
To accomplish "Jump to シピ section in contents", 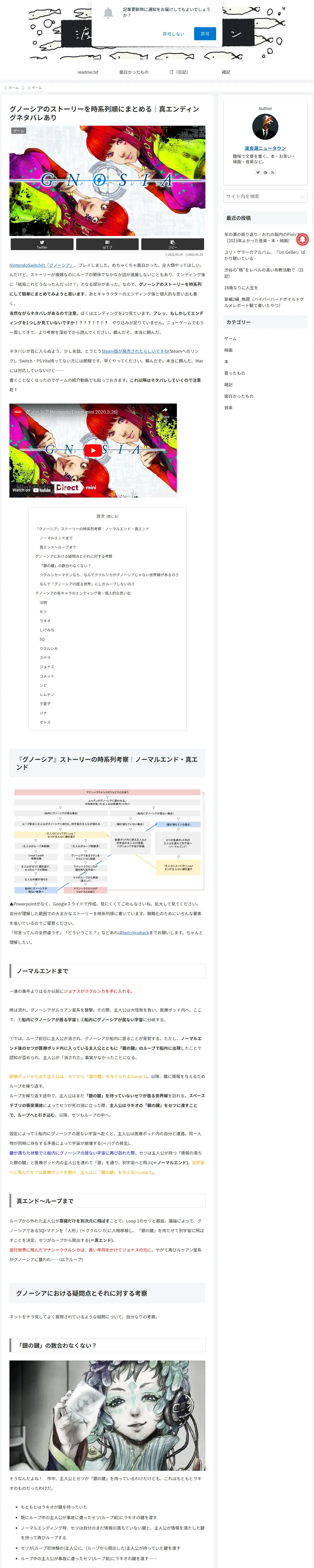I will point(43,685).
